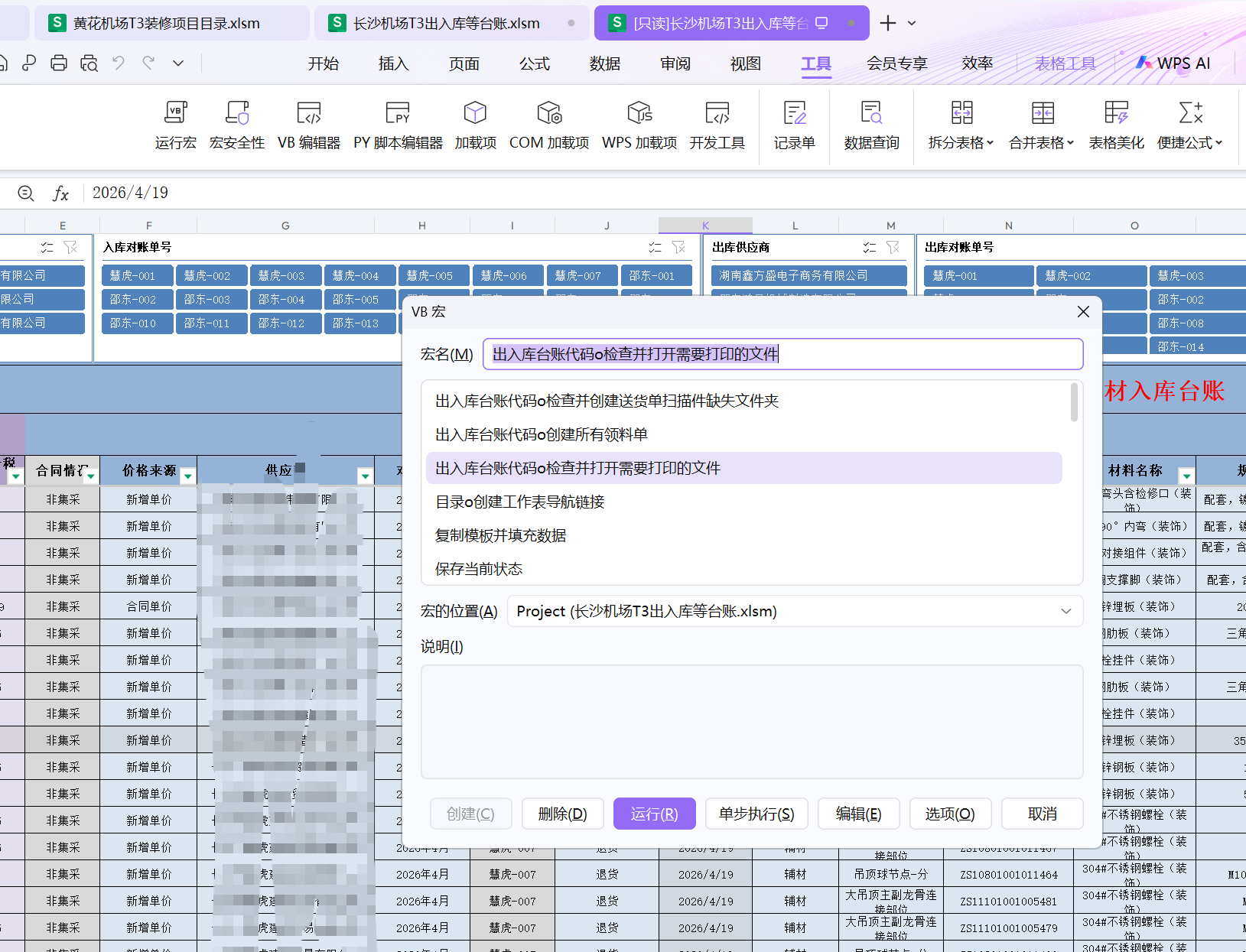Select slicer item 邵东-008
The image size is (1246, 952).
tap(1197, 323)
